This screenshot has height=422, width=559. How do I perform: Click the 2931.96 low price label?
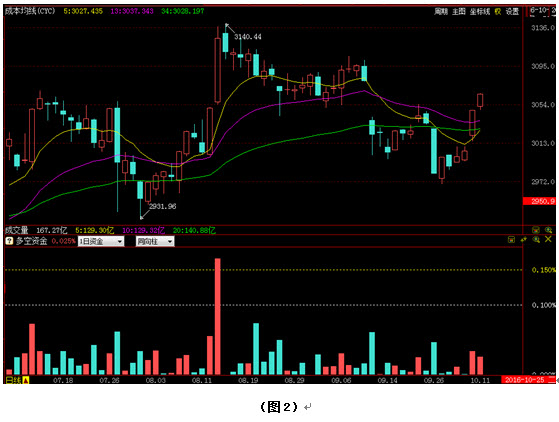162,206
